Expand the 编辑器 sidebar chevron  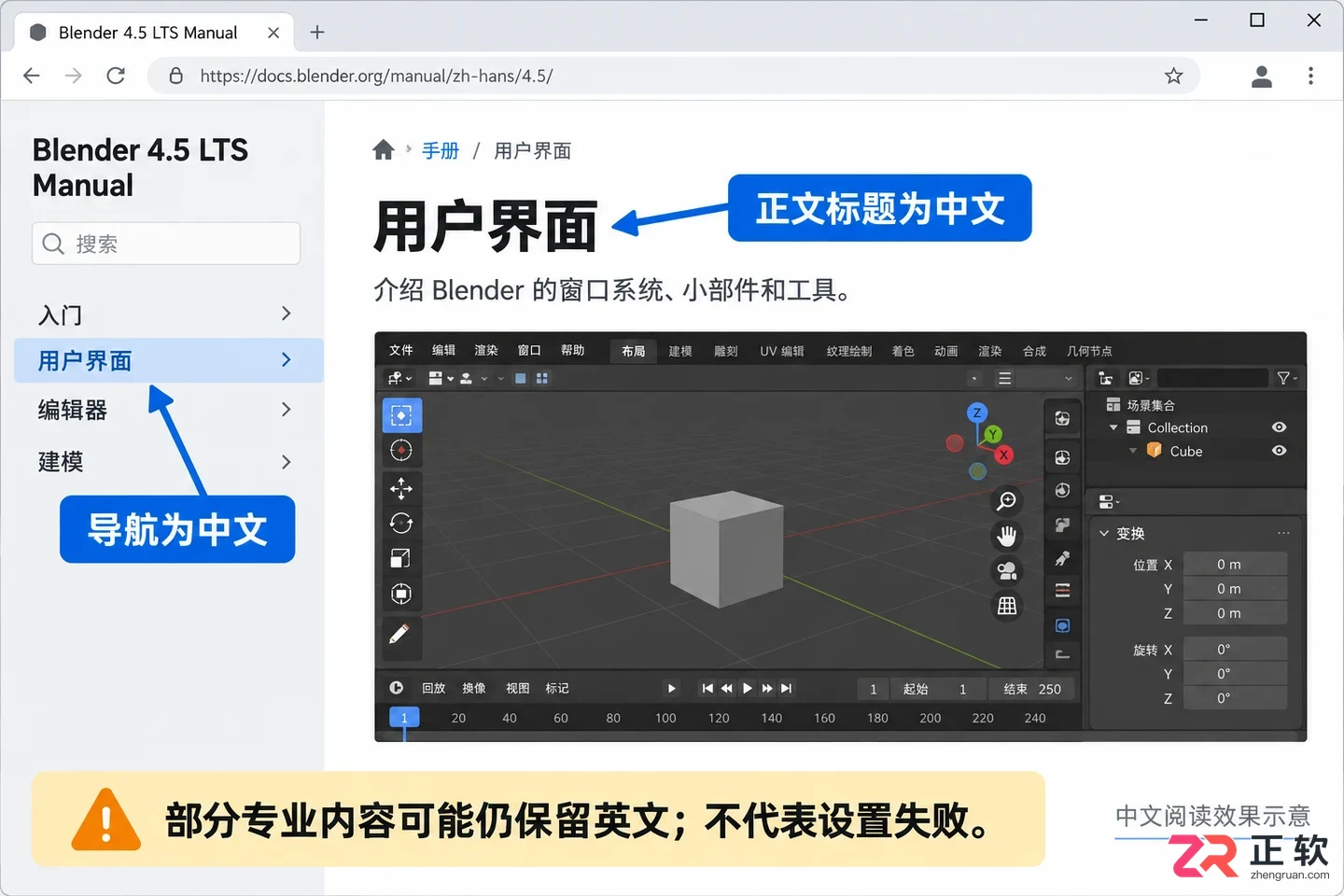(x=287, y=410)
